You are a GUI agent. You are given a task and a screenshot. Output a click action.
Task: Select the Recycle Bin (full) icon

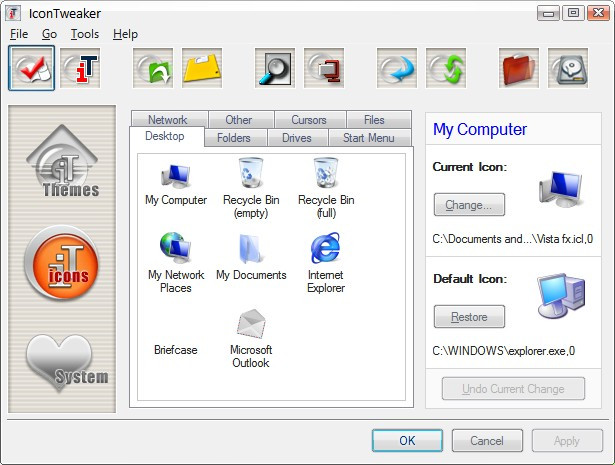(326, 188)
